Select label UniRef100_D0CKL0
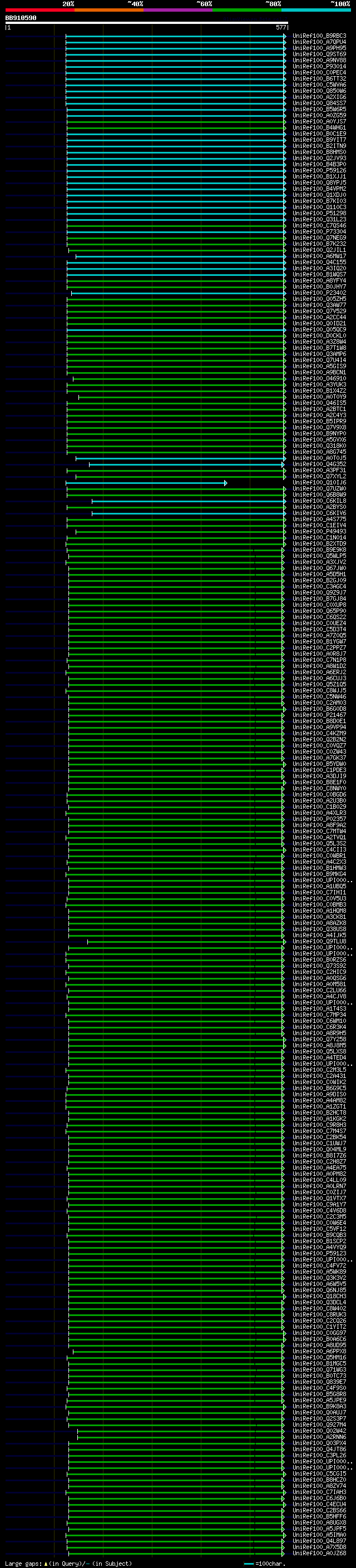This screenshot has width=356, height=1568. (319, 335)
